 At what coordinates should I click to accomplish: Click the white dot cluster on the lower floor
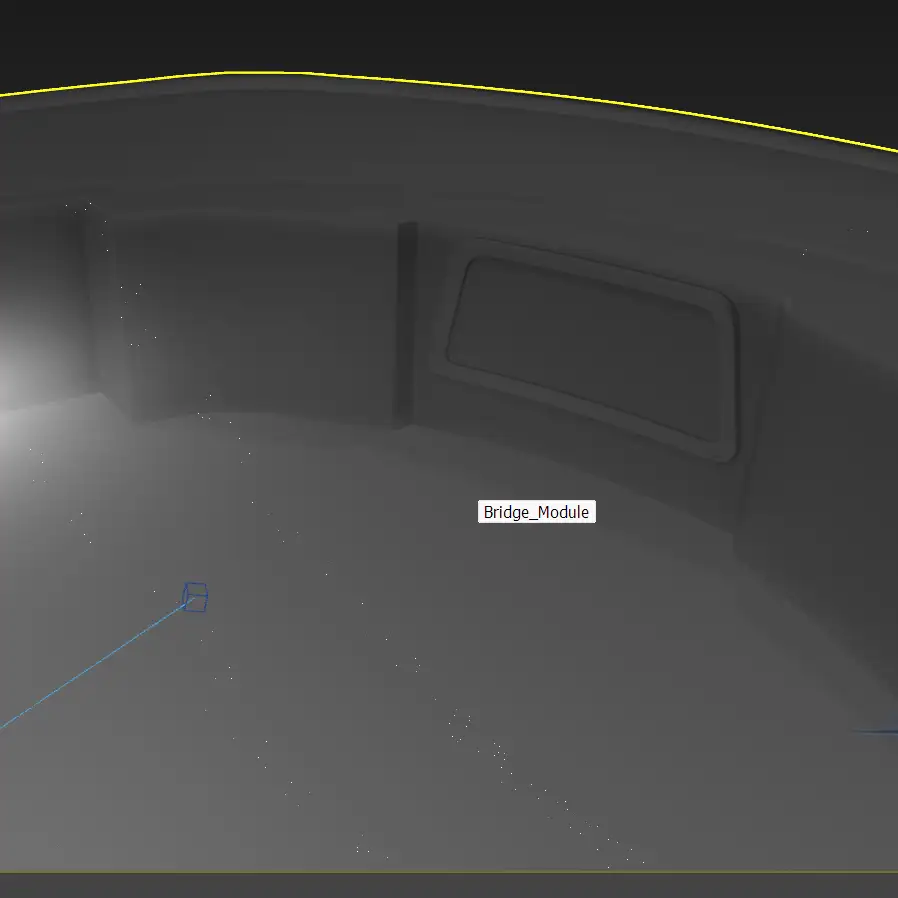[461, 720]
